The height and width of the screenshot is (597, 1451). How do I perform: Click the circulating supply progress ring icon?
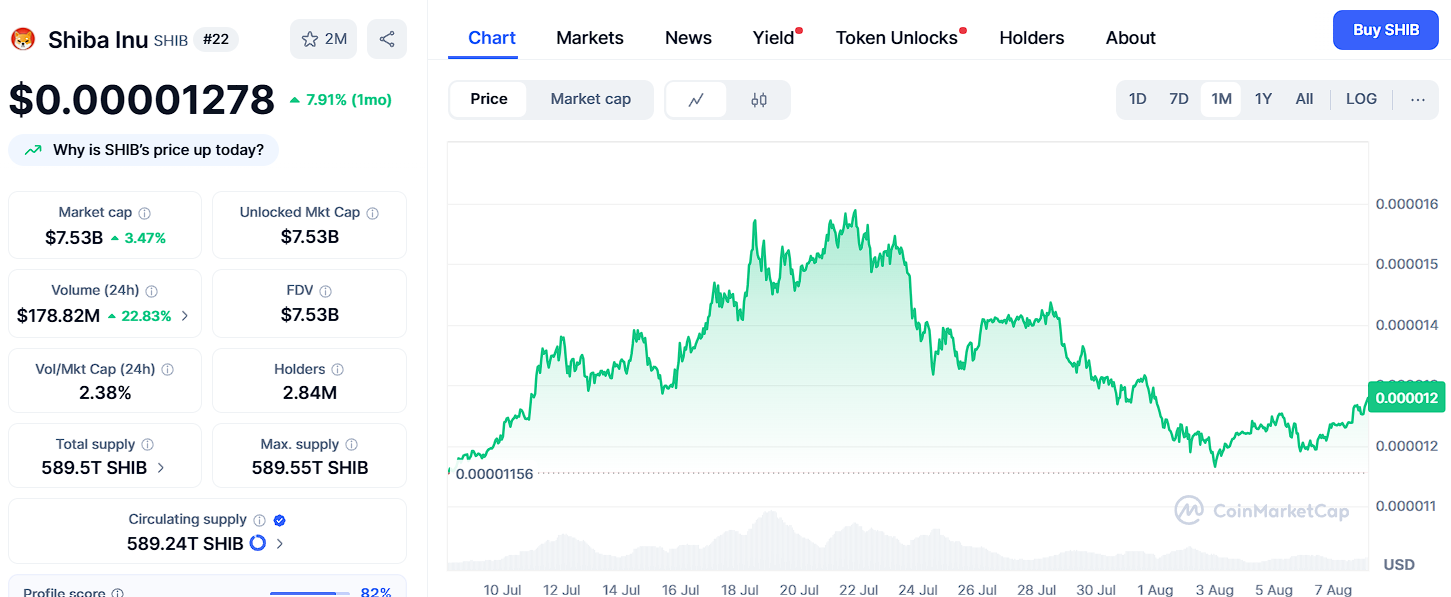(257, 543)
